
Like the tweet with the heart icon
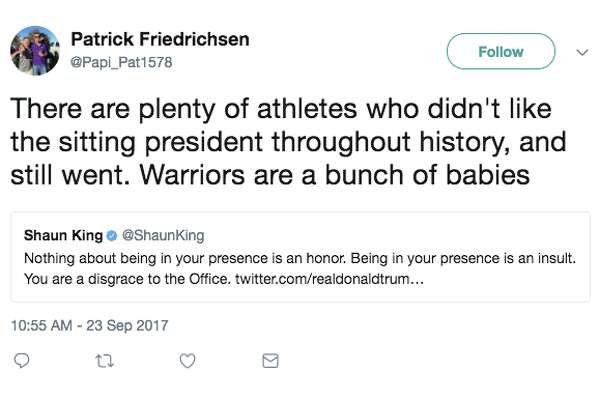[x=188, y=361]
